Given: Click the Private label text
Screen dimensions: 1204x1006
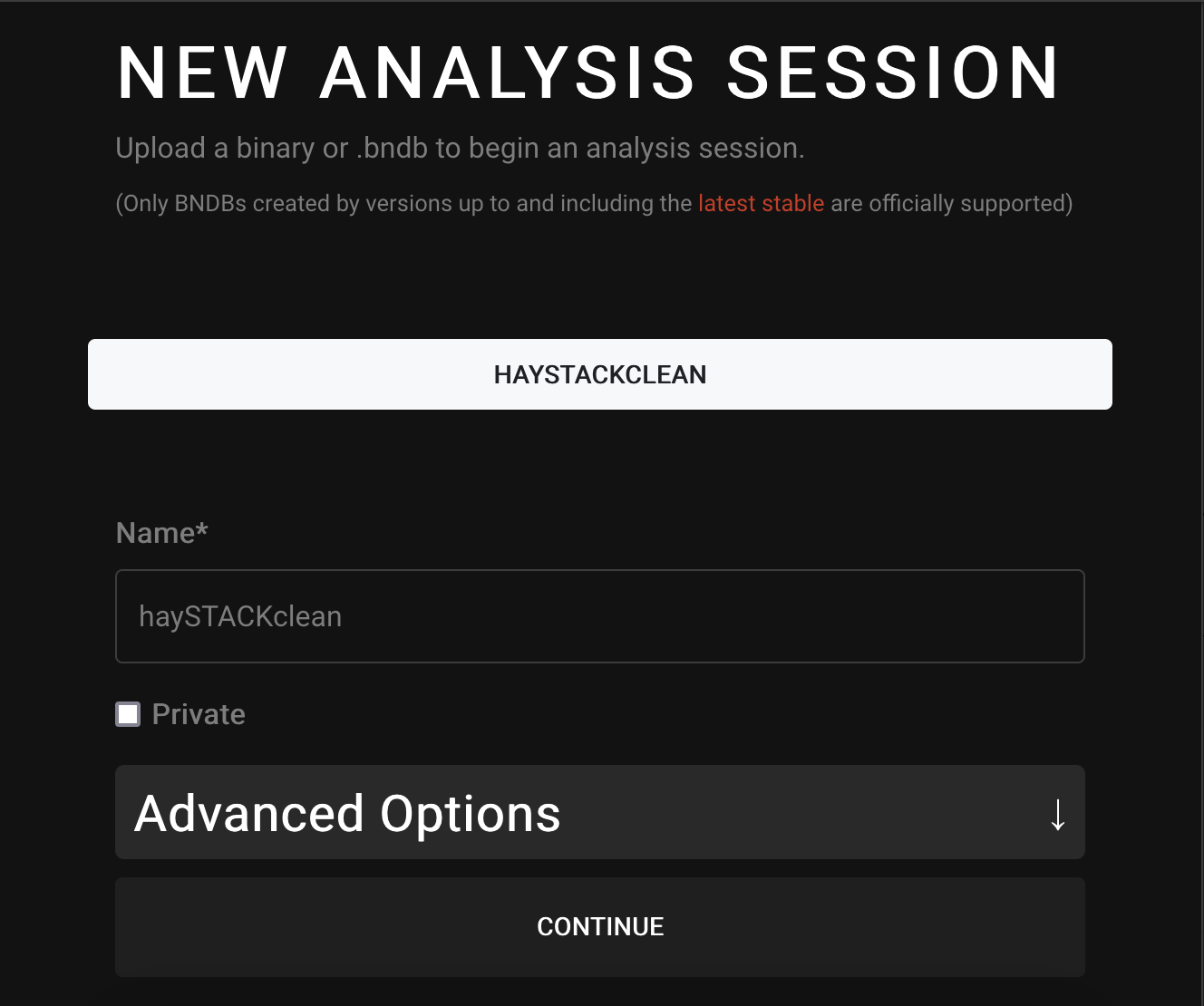Looking at the screenshot, I should coord(199,715).
